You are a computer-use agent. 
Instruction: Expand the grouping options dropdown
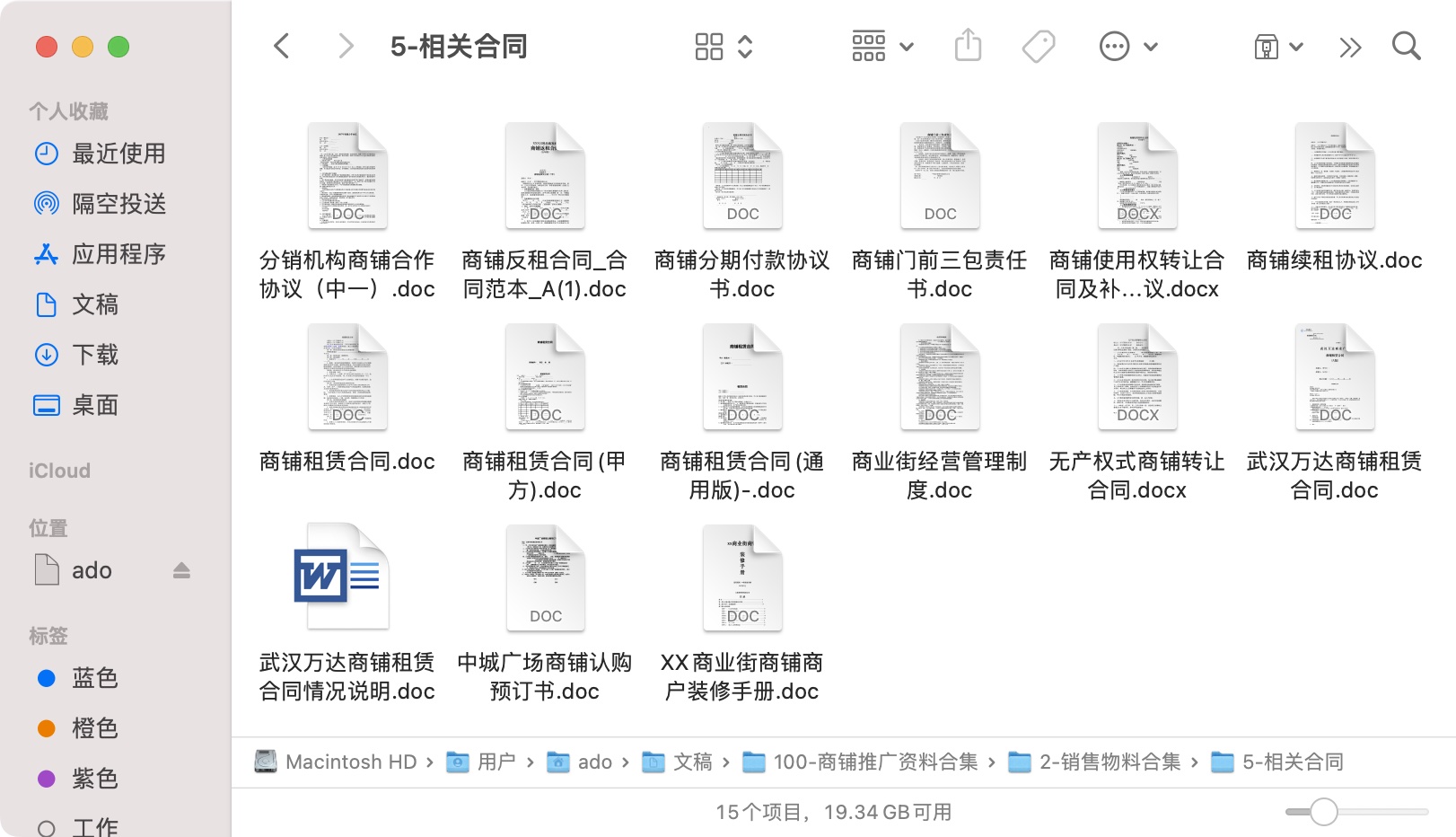(882, 46)
